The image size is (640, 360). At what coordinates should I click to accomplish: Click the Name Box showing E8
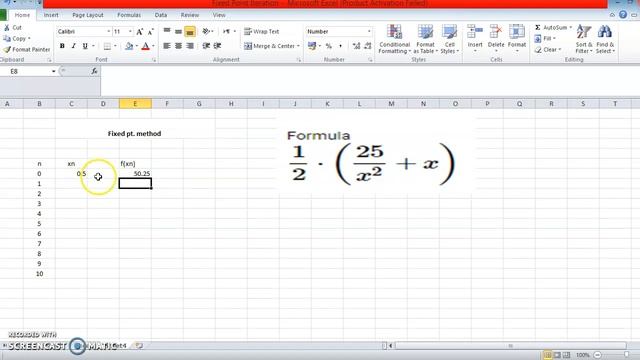click(25, 71)
